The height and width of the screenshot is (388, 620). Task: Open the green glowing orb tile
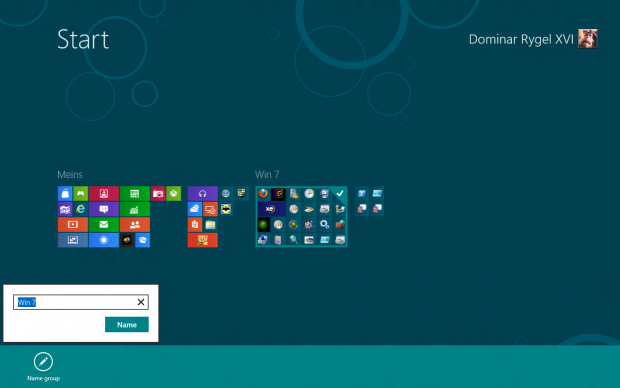[263, 224]
